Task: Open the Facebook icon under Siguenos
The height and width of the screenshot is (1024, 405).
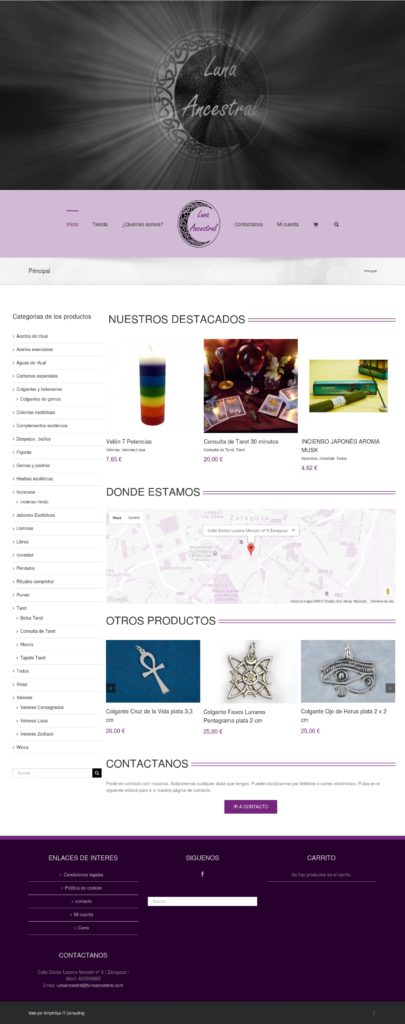Action: coord(202,874)
